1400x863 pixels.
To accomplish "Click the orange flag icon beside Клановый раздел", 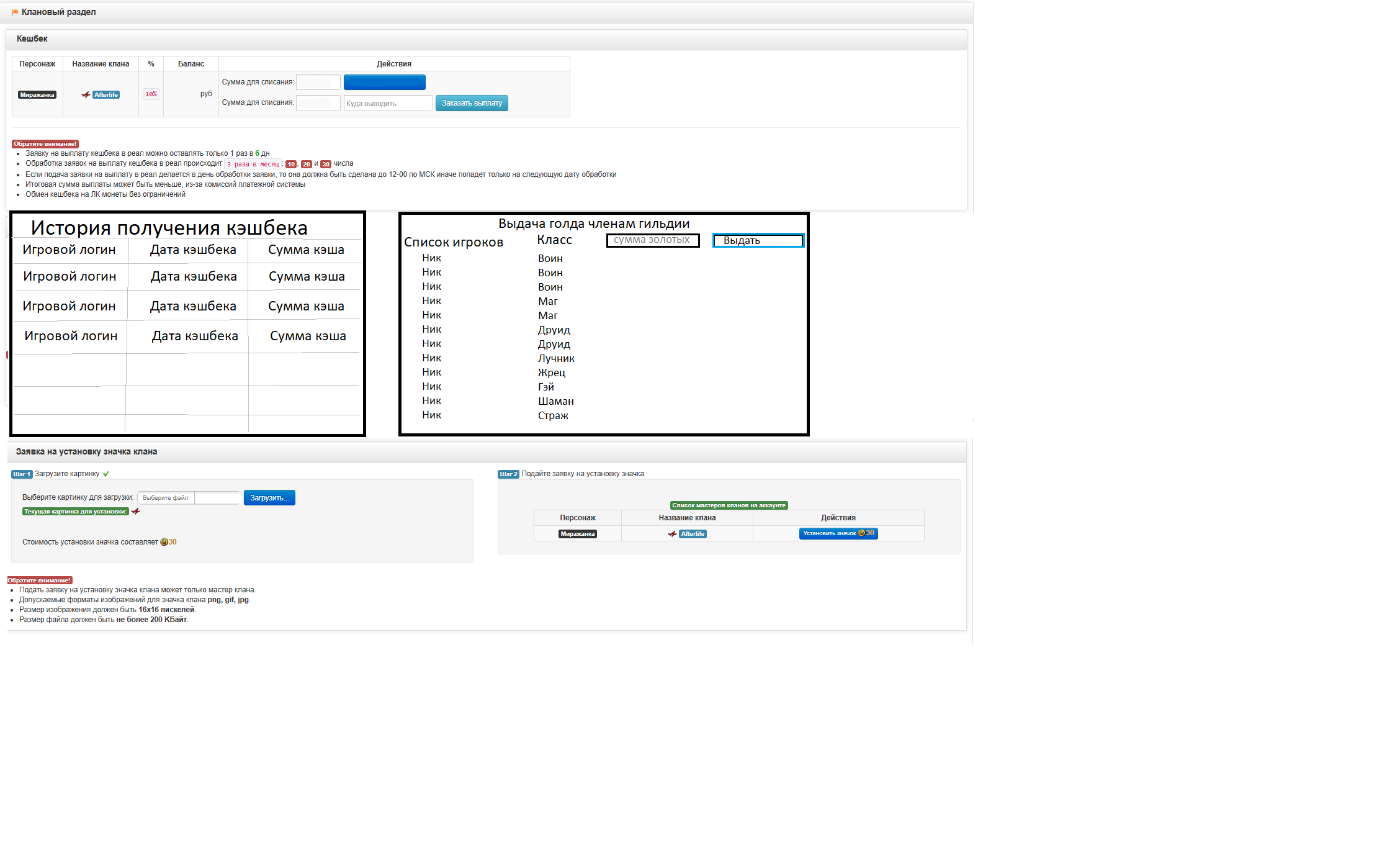I will click(15, 12).
